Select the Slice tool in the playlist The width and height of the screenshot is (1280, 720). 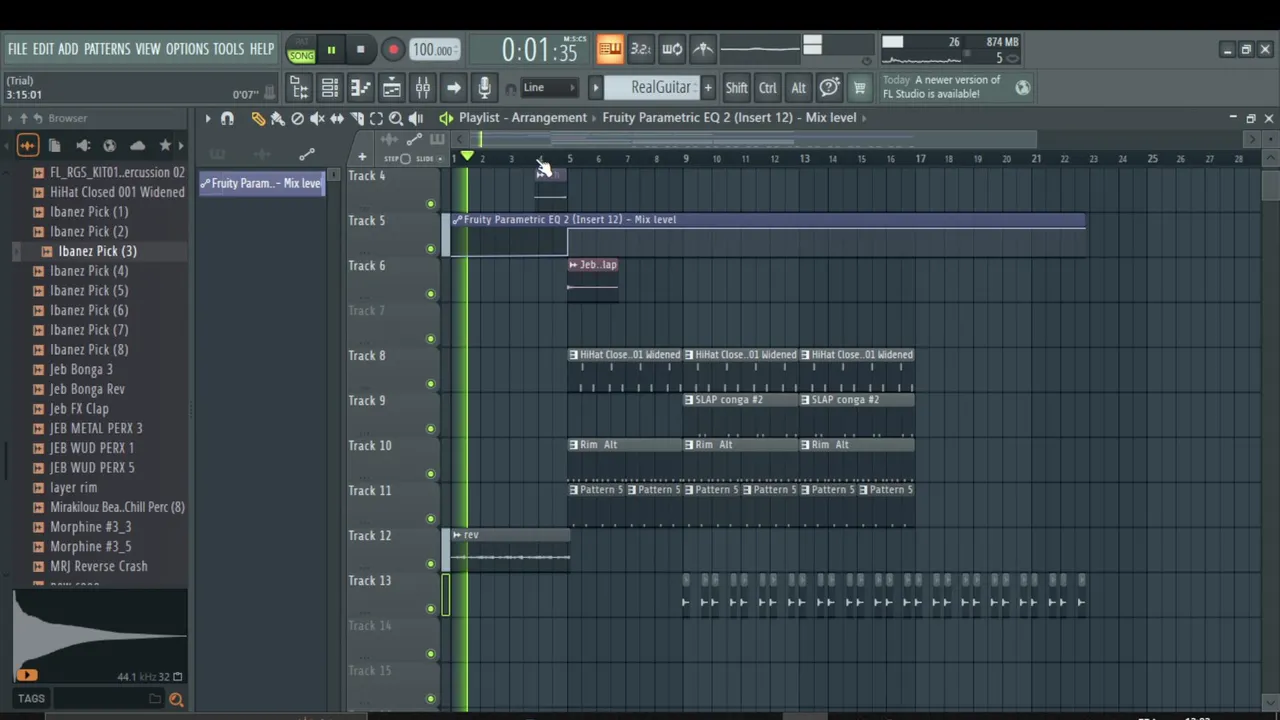coord(357,118)
